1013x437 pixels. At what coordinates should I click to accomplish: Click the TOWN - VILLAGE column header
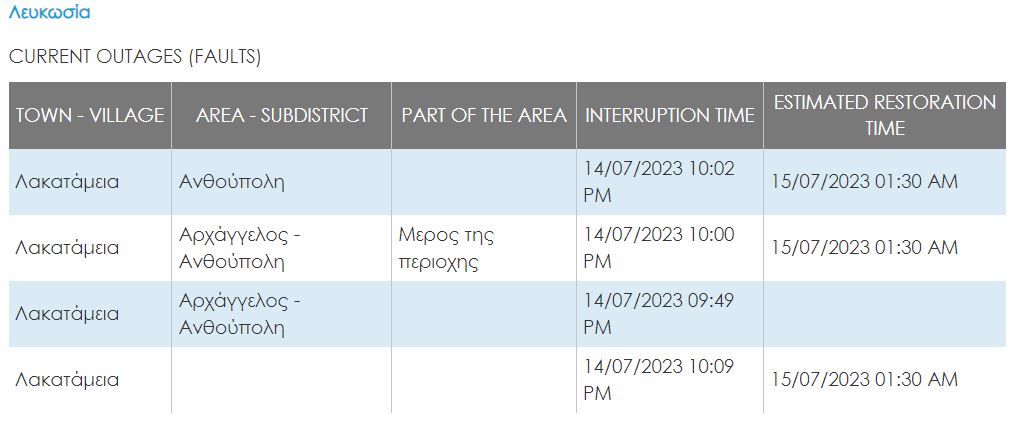click(x=90, y=116)
